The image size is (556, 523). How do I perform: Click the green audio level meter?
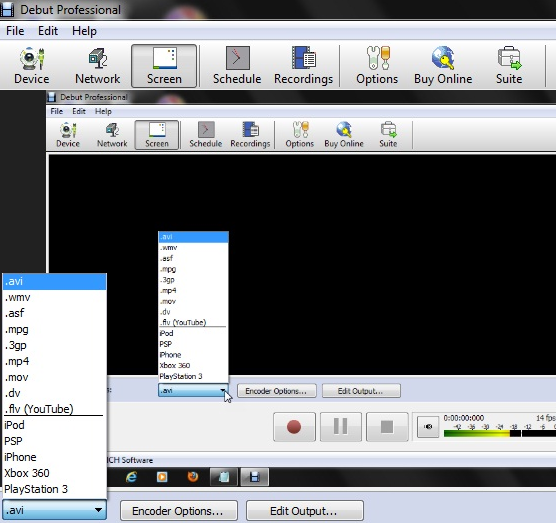(x=500, y=433)
